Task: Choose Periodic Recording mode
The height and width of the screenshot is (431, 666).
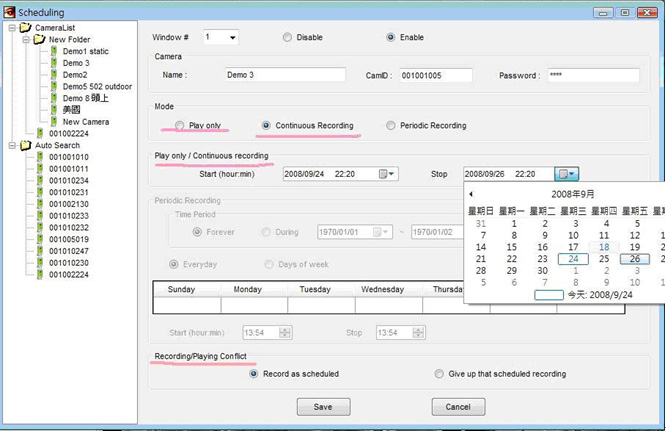Action: point(391,126)
